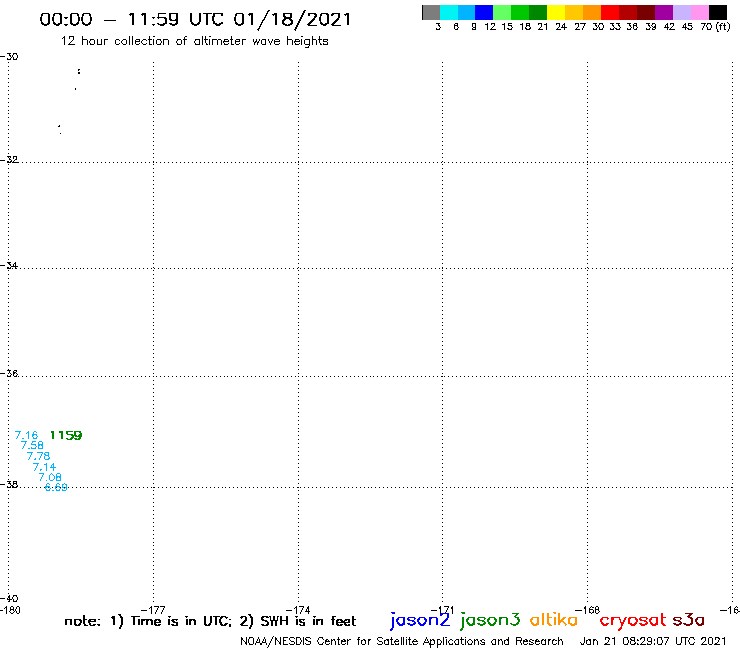Select the wave height reading 7.08
This screenshot has height=650, width=740.
[50, 477]
